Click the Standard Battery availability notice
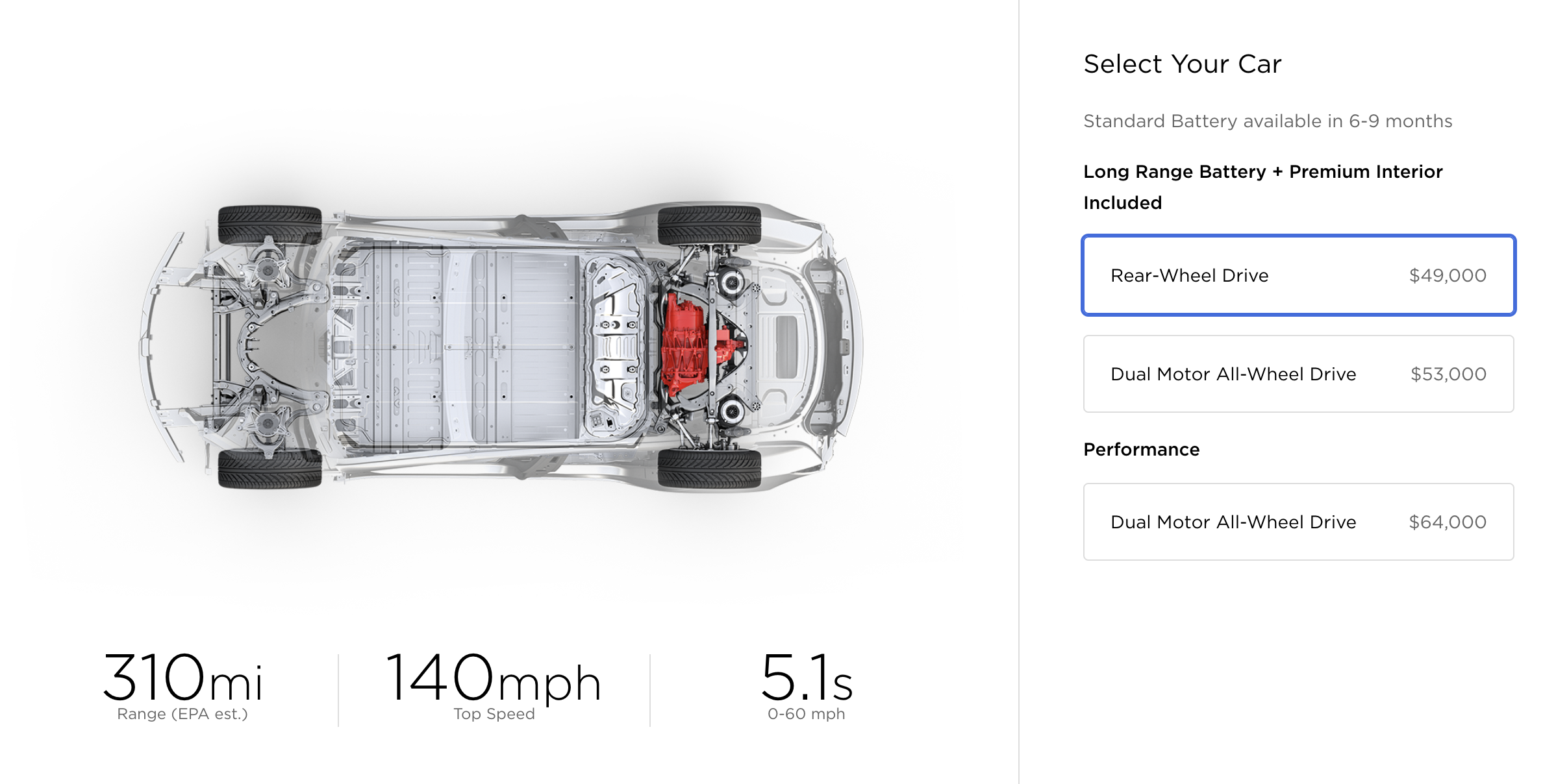The image size is (1556, 784). tap(1268, 121)
